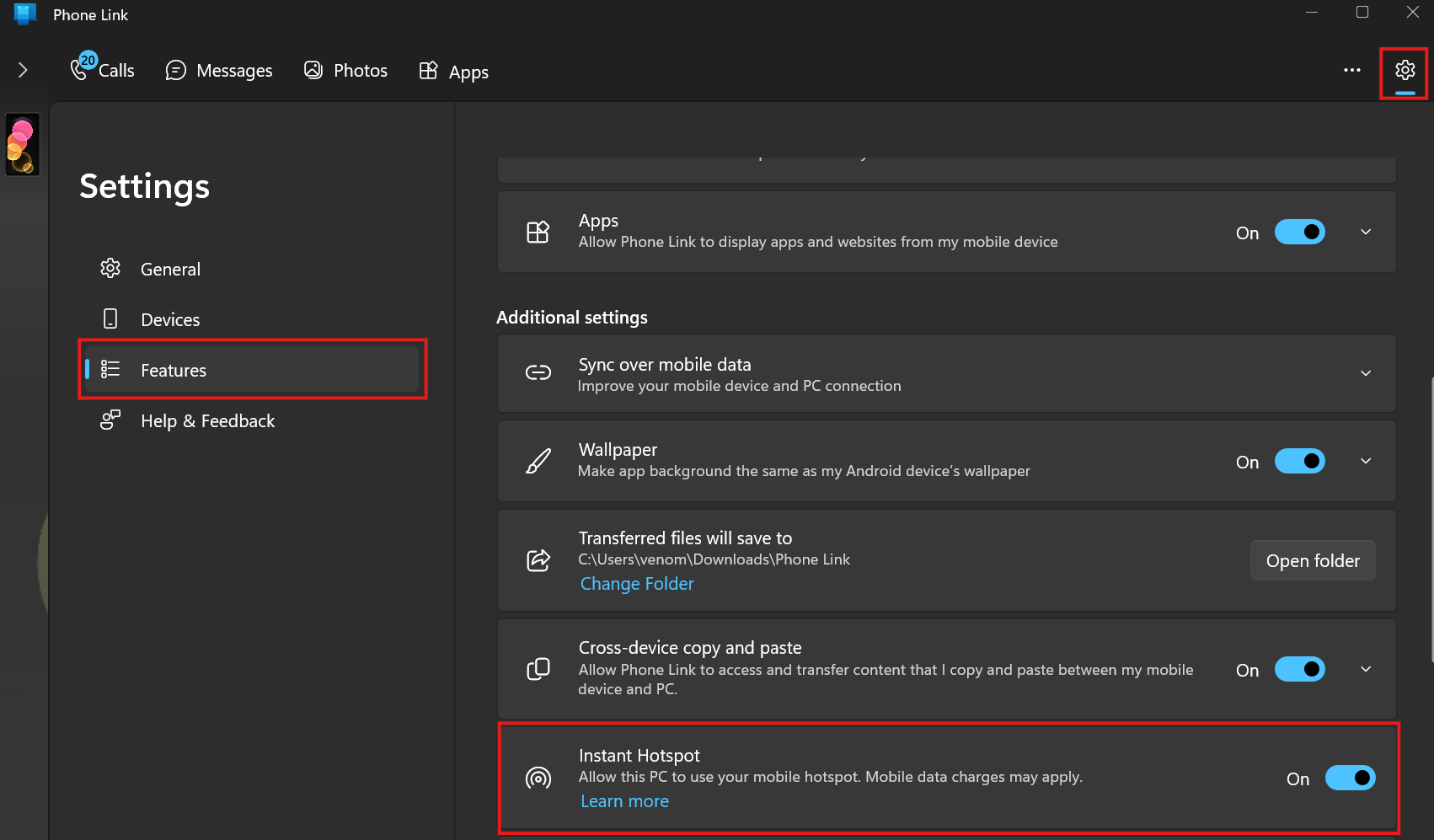The height and width of the screenshot is (840, 1434).
Task: Click the 'Settings' page title
Action: pyautogui.click(x=144, y=186)
